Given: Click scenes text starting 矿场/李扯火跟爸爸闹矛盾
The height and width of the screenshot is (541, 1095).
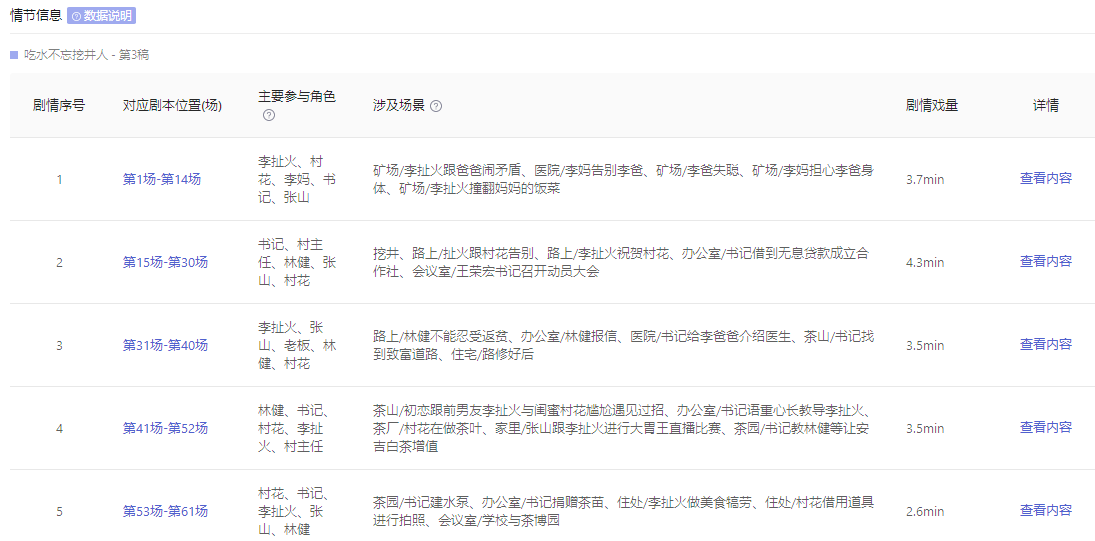Looking at the screenshot, I should pyautogui.click(x=624, y=179).
